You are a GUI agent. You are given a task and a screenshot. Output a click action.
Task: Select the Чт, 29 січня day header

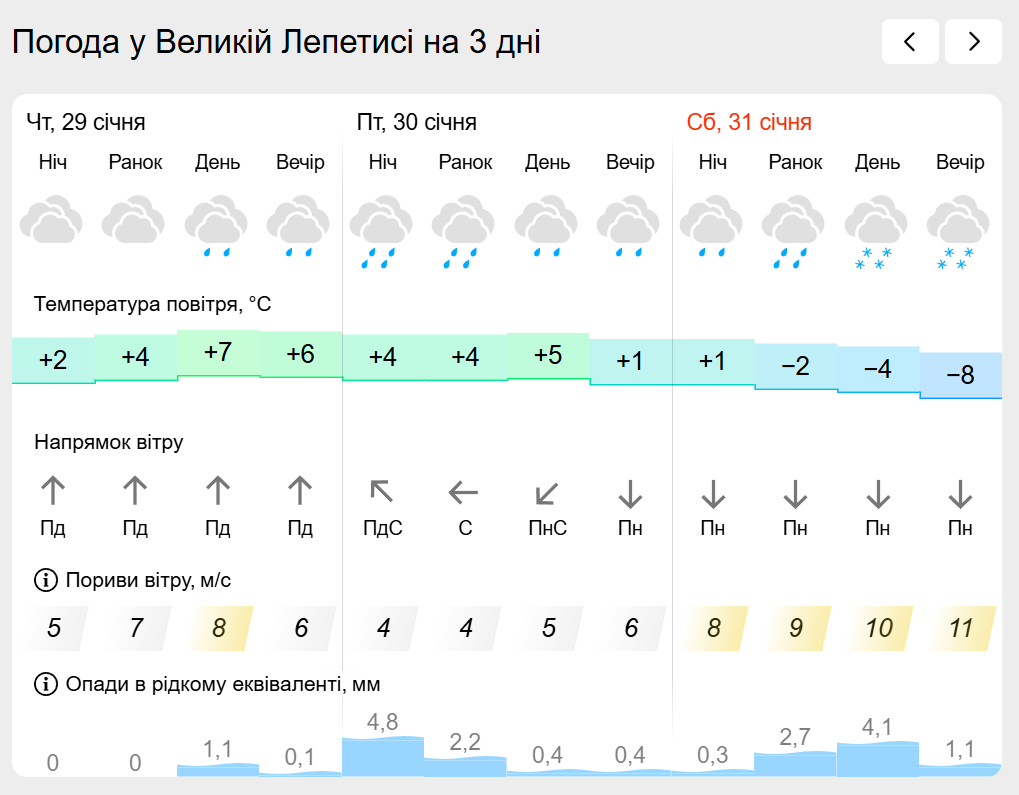[x=86, y=123]
